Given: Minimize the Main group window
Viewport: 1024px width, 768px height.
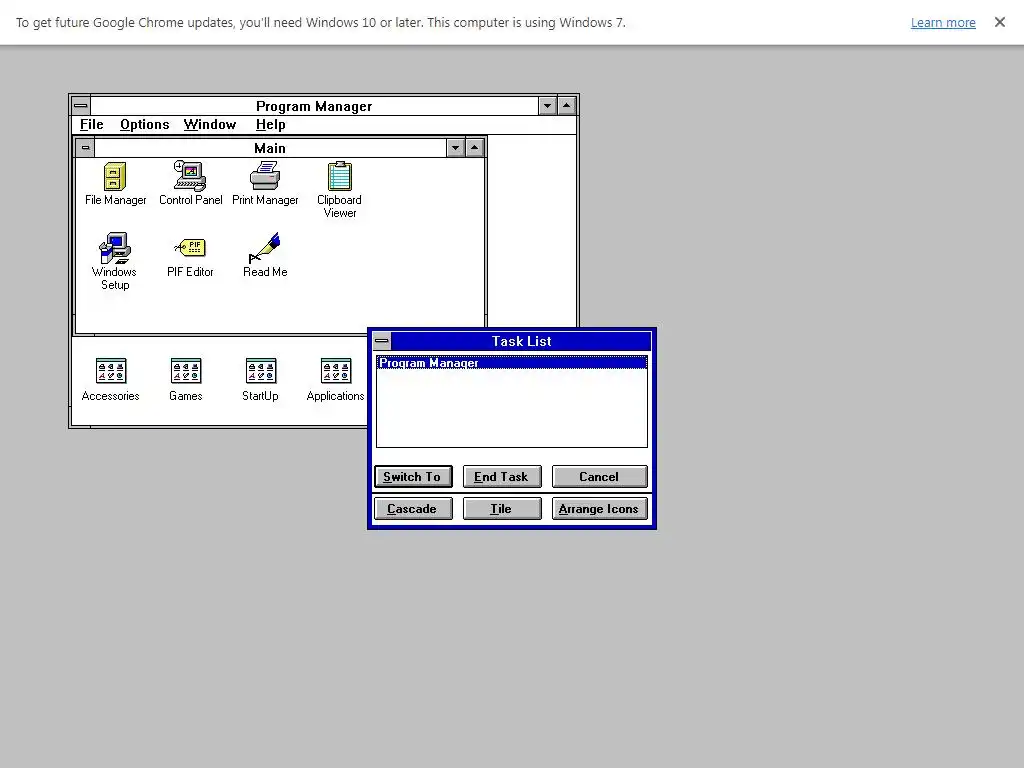Looking at the screenshot, I should 455,148.
